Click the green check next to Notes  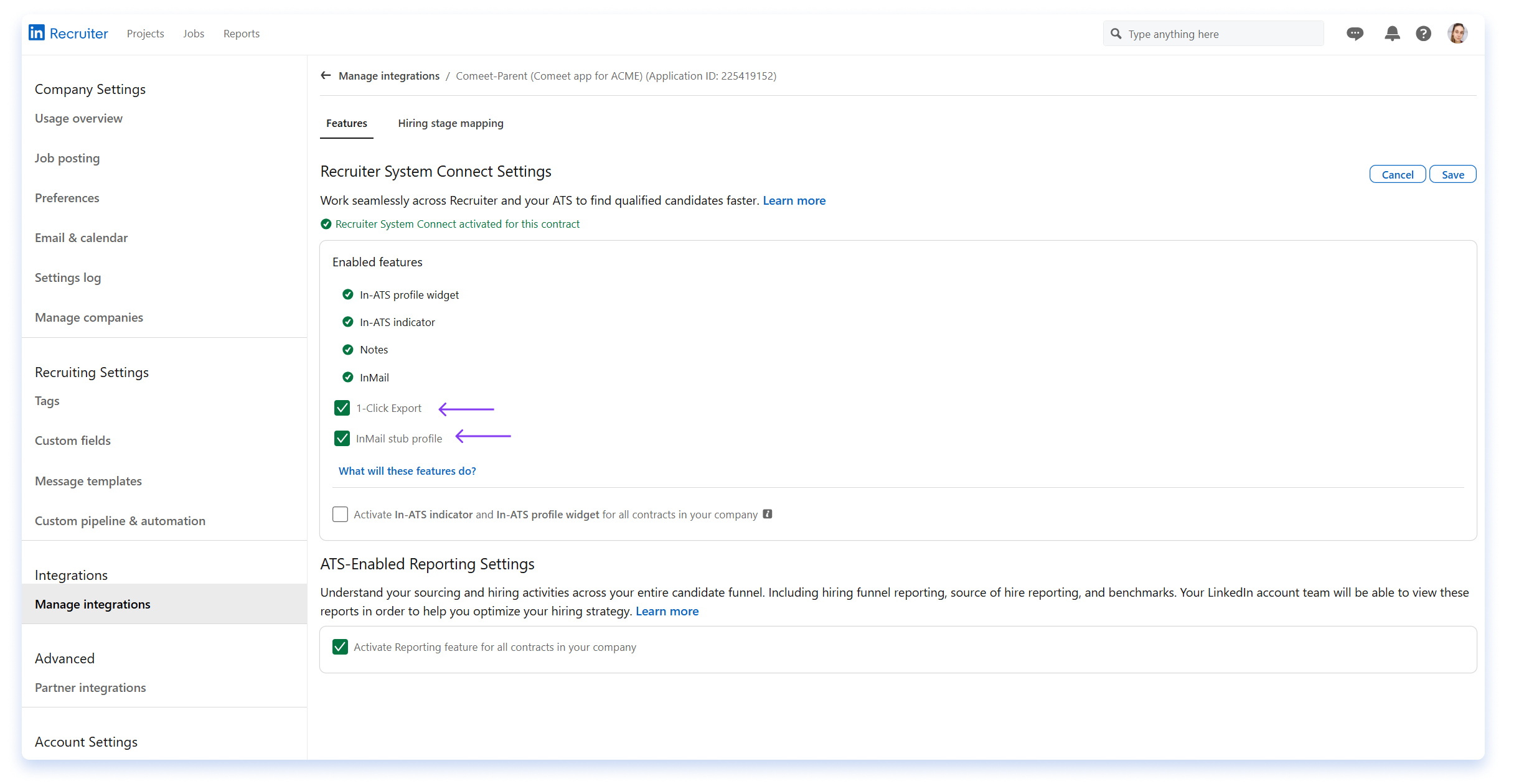(348, 350)
